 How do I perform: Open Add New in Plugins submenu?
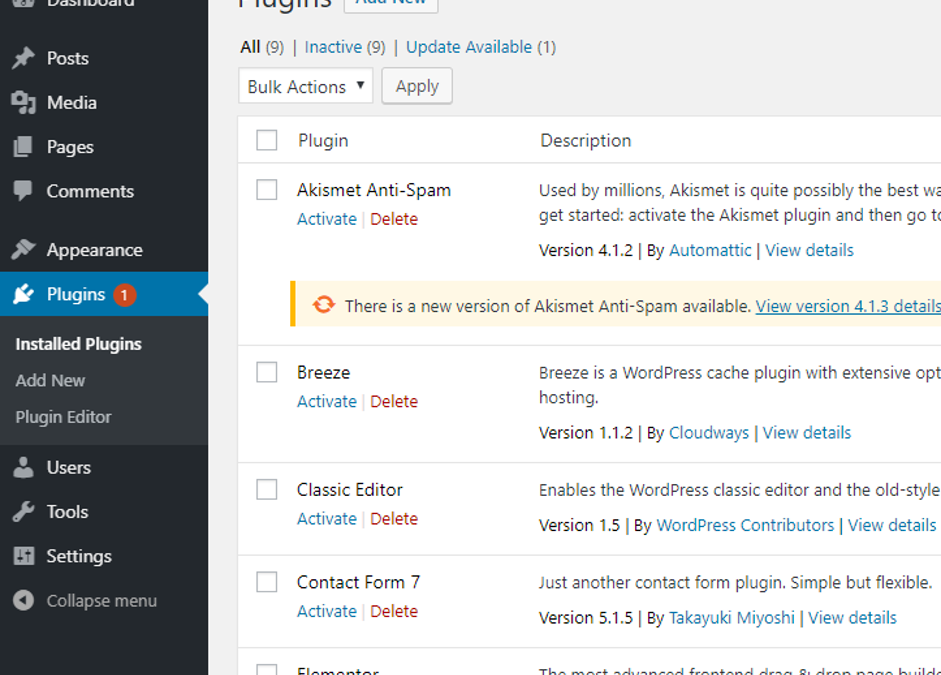click(50, 380)
